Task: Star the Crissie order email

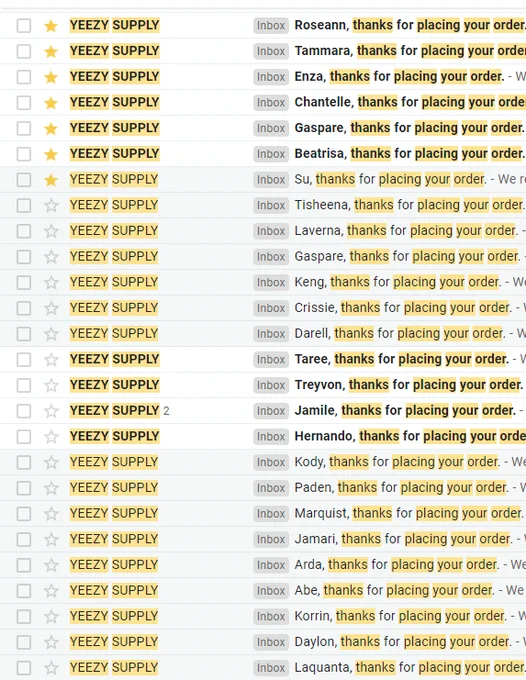Action: [x=51, y=308]
